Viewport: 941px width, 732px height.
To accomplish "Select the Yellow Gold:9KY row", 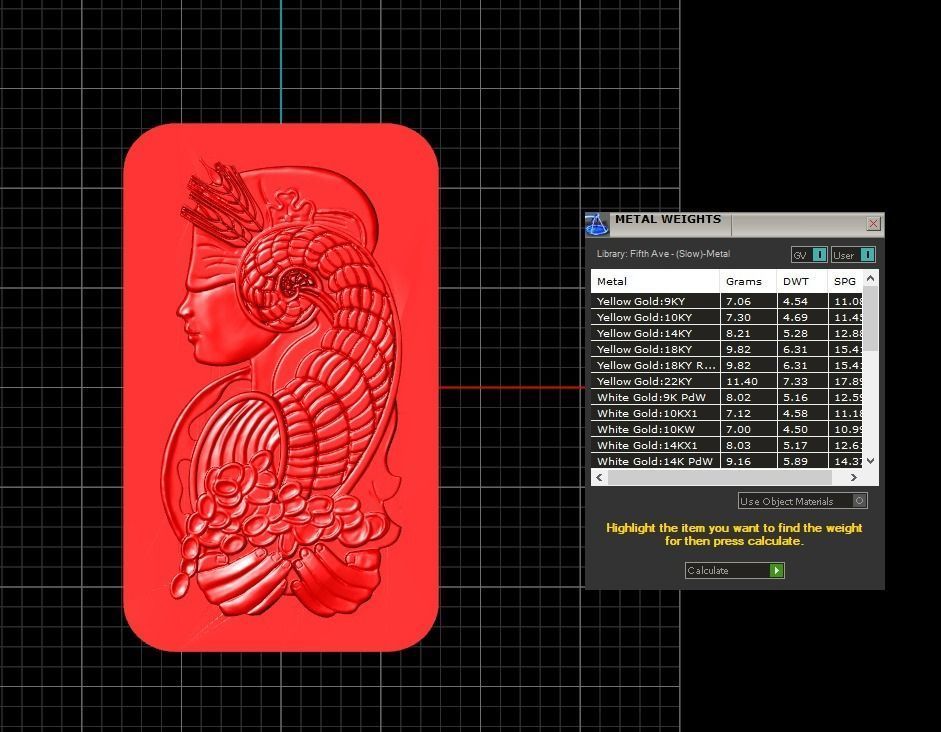I will [727, 301].
